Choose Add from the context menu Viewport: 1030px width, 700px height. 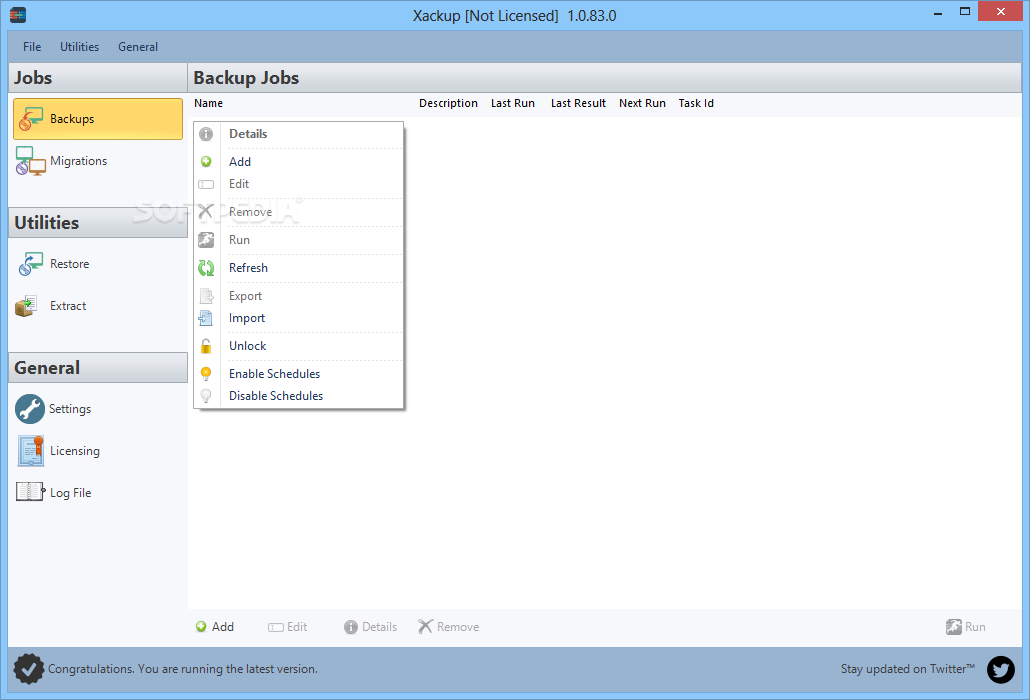pyautogui.click(x=298, y=162)
